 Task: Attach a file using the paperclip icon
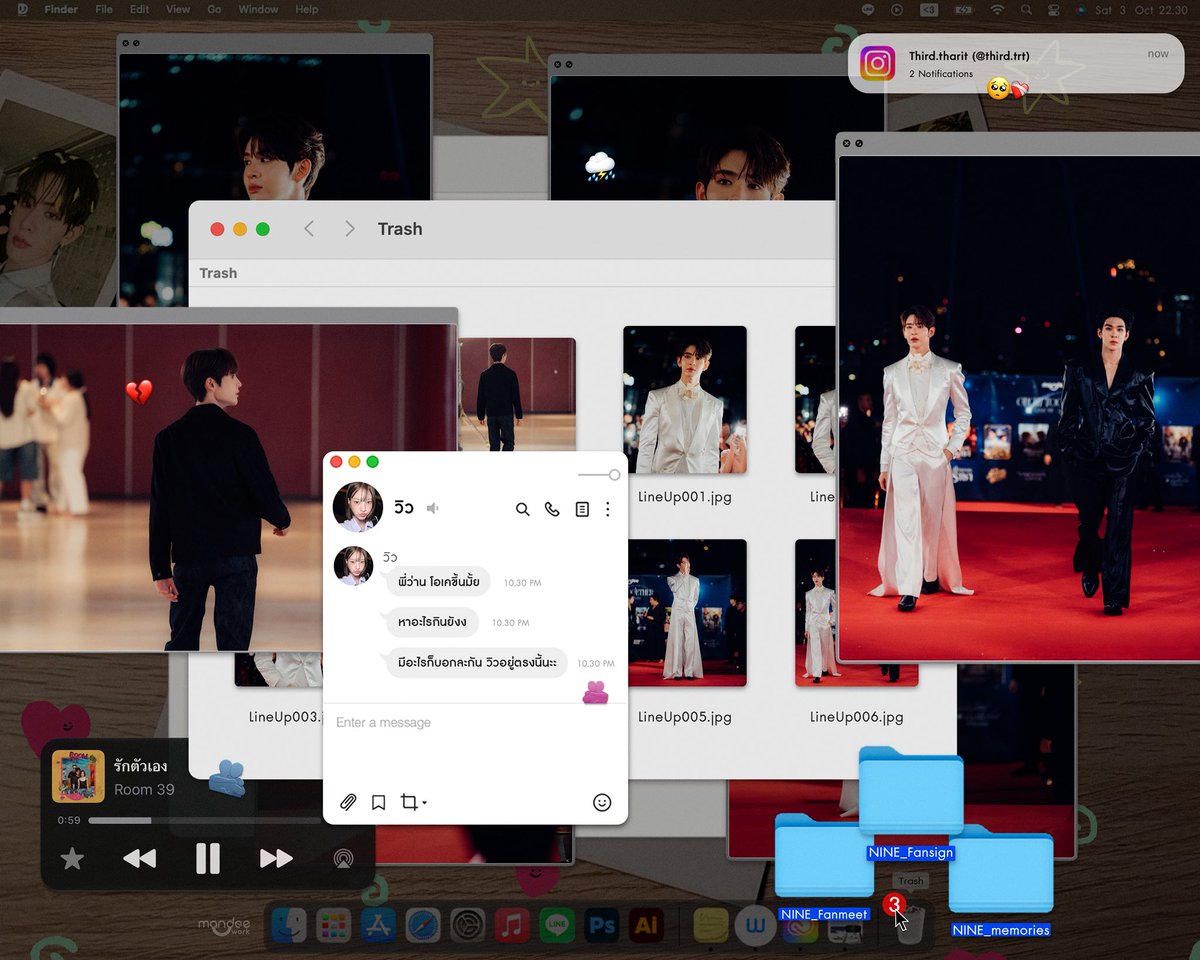coord(348,802)
